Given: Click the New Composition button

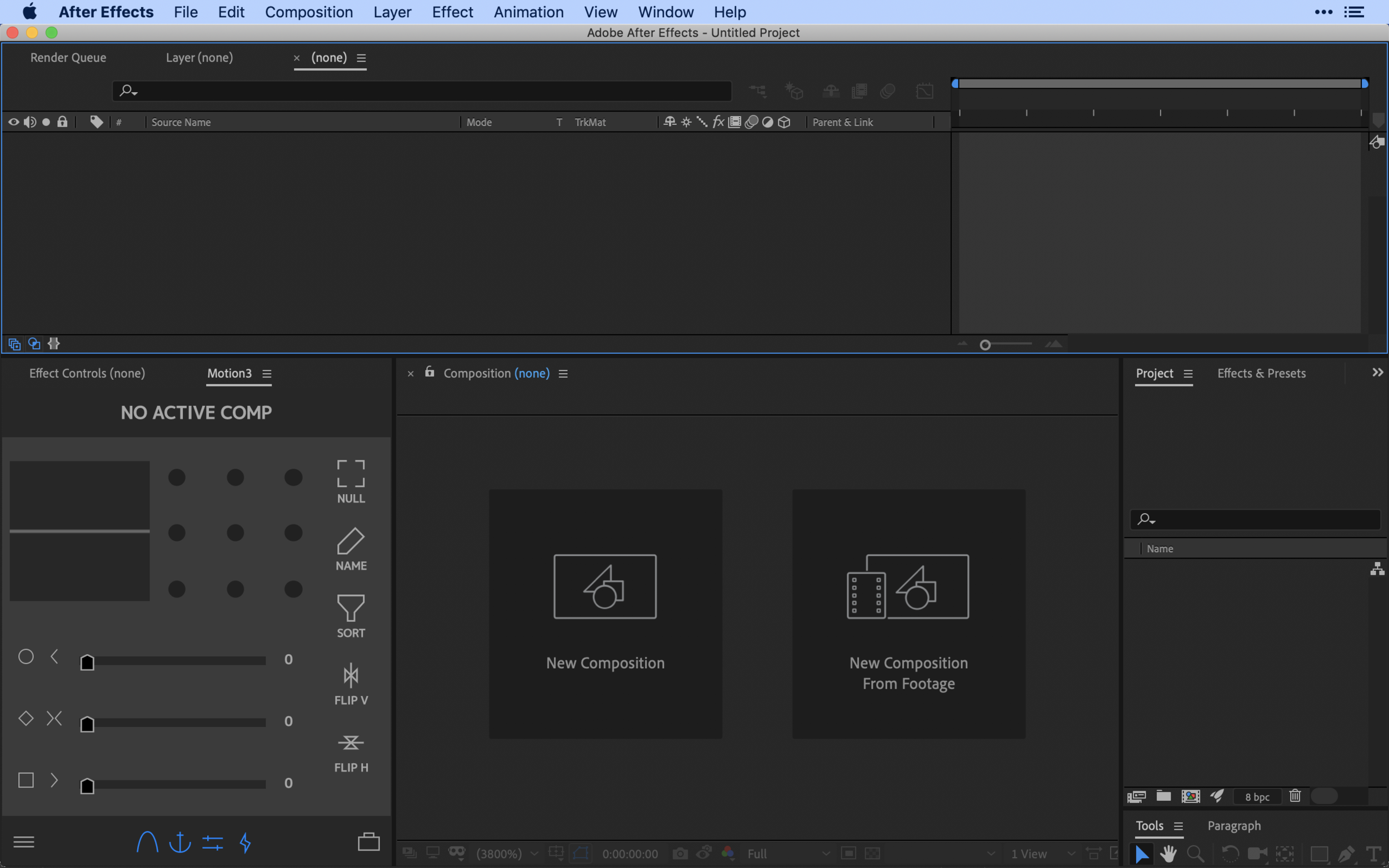Looking at the screenshot, I should tap(605, 614).
